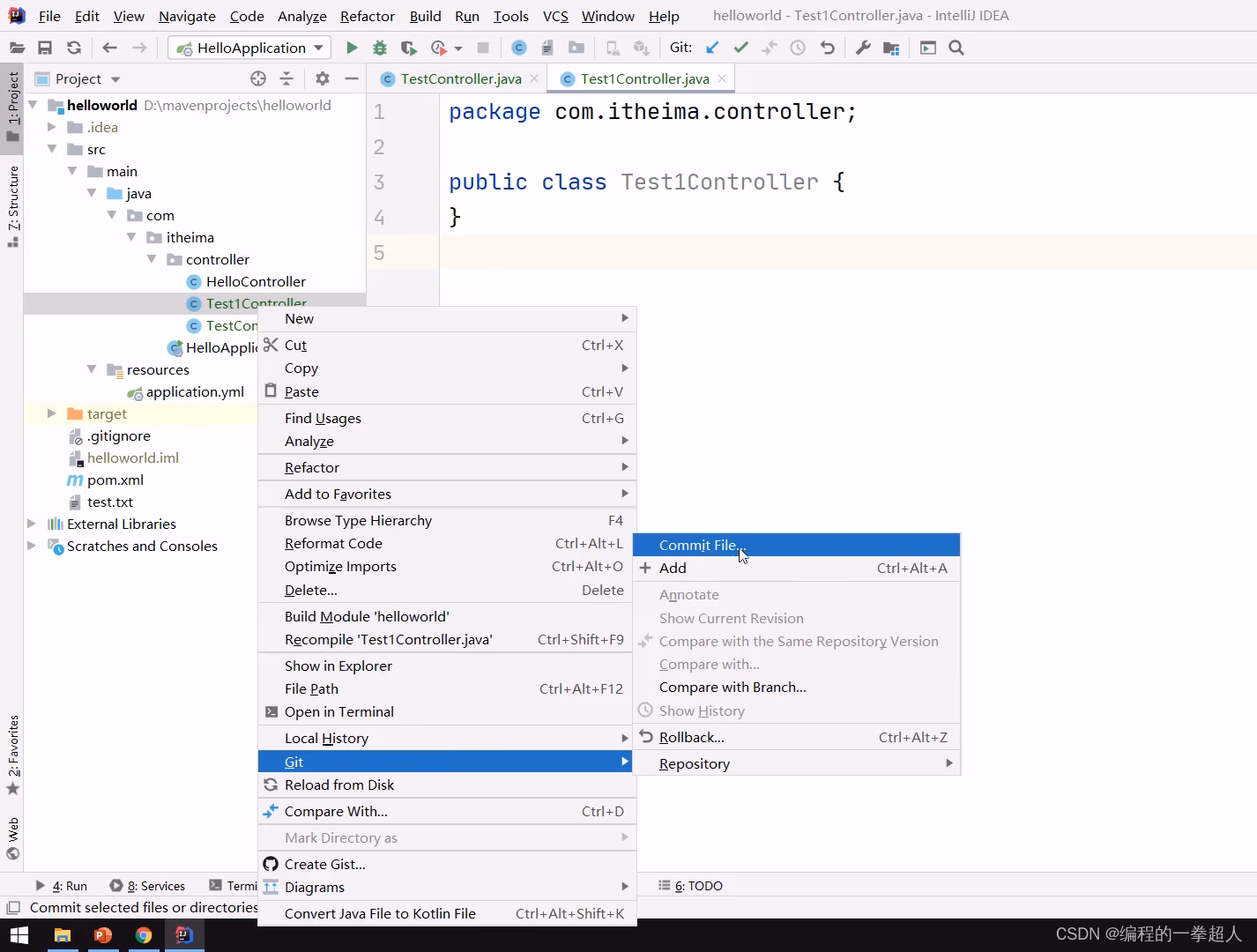Open the Favorites tool window sidebar button
The width and height of the screenshot is (1257, 952).
(12, 755)
